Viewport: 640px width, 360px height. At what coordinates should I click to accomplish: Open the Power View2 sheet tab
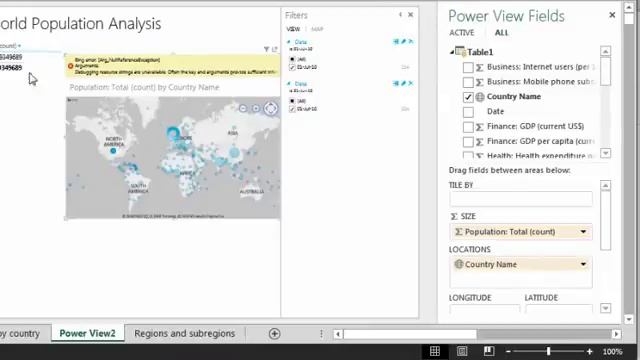(87, 333)
